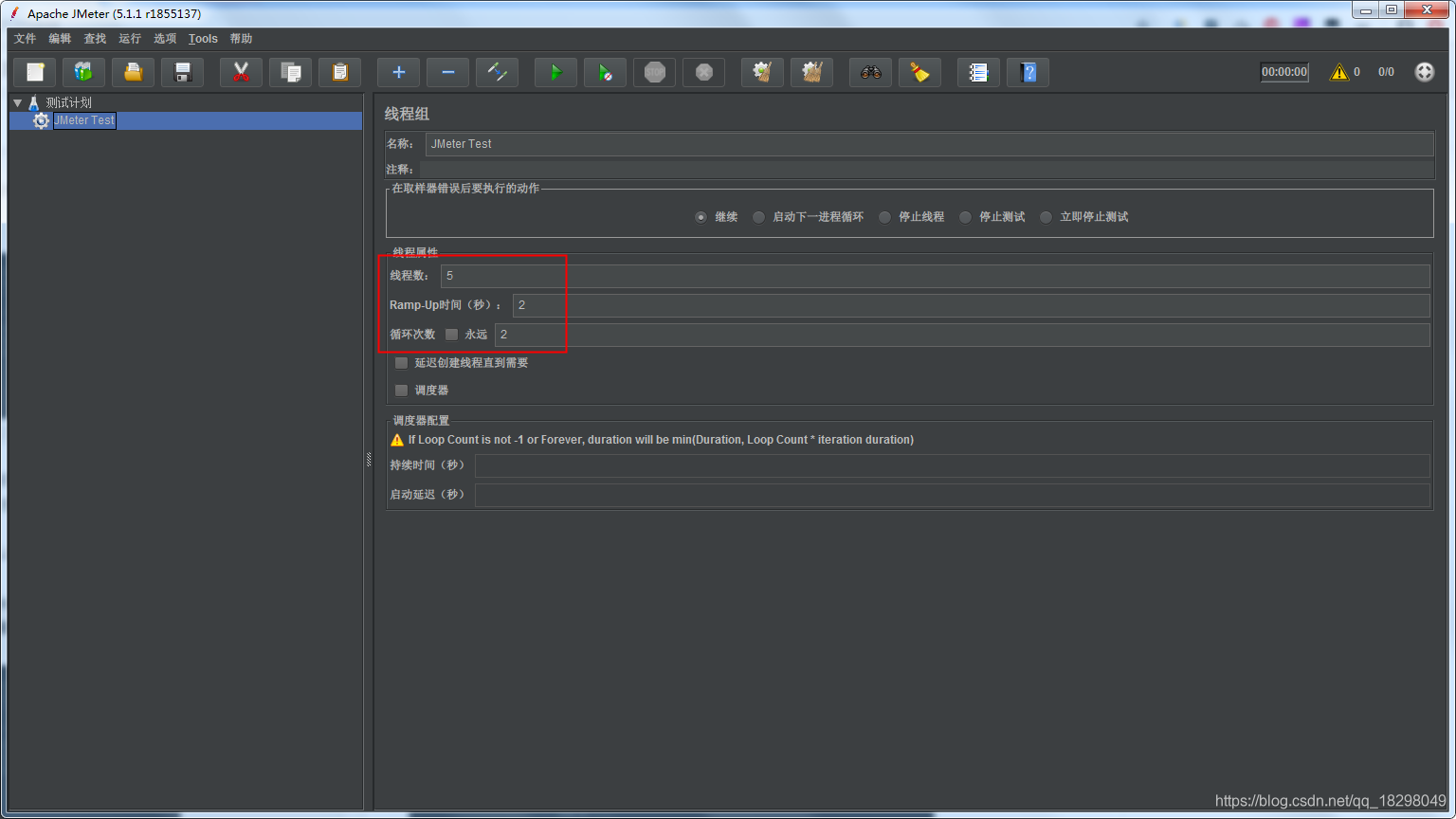Click the remote engines circular icon
This screenshot has height=819, width=1456.
pyautogui.click(x=1425, y=72)
